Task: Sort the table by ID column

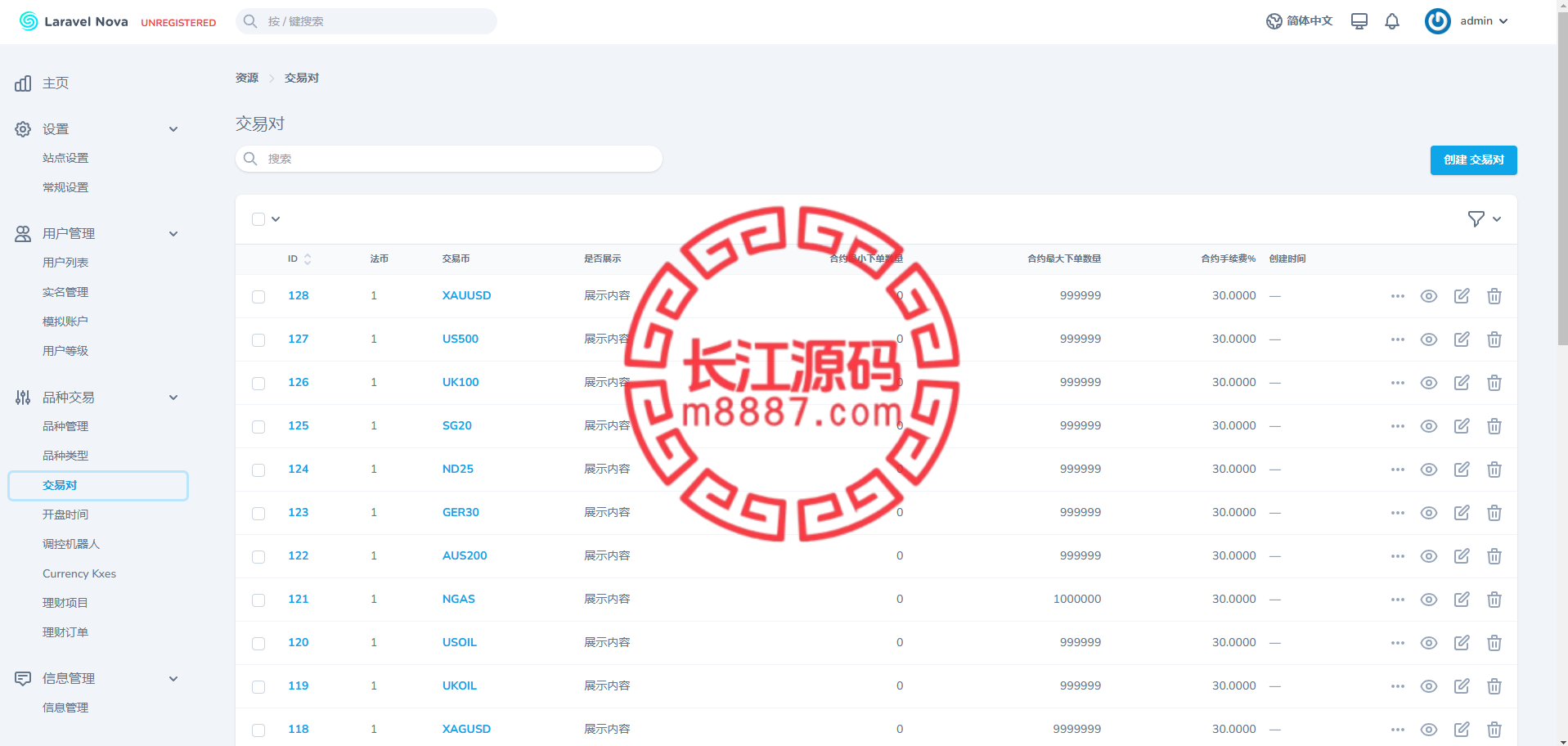Action: point(299,258)
